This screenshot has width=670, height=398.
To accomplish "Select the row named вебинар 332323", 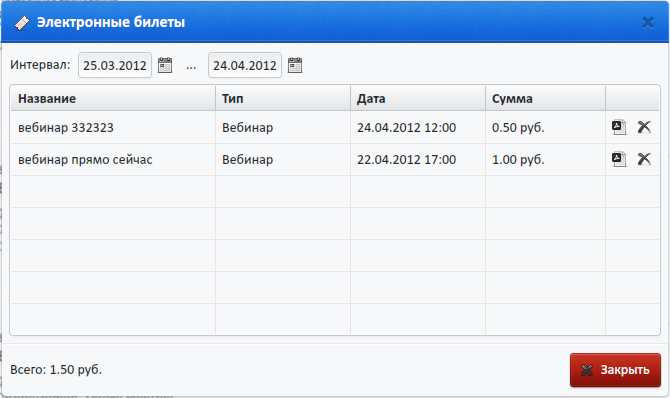I will [335, 127].
